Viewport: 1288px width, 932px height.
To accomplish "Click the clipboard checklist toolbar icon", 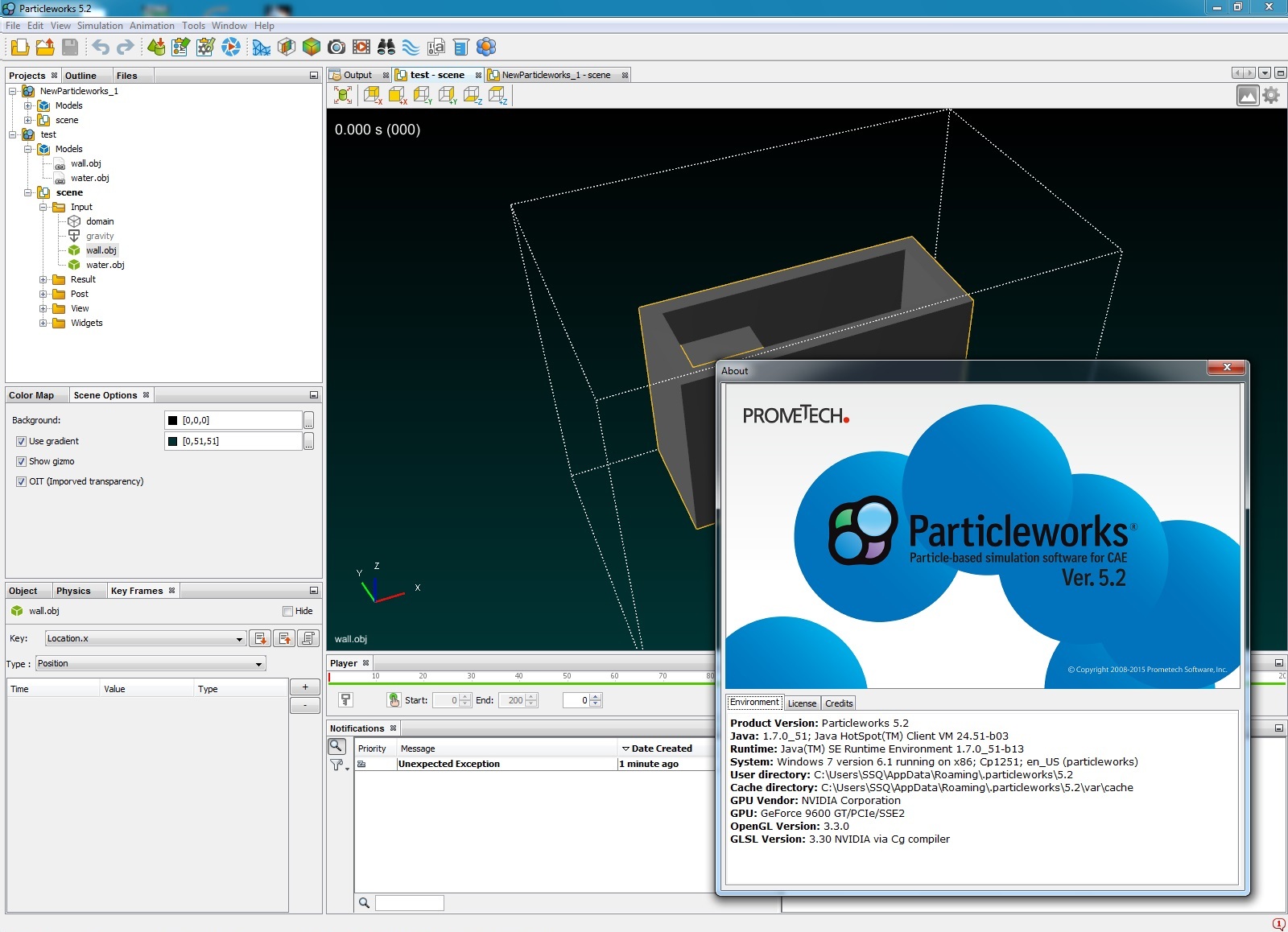I will tap(181, 47).
